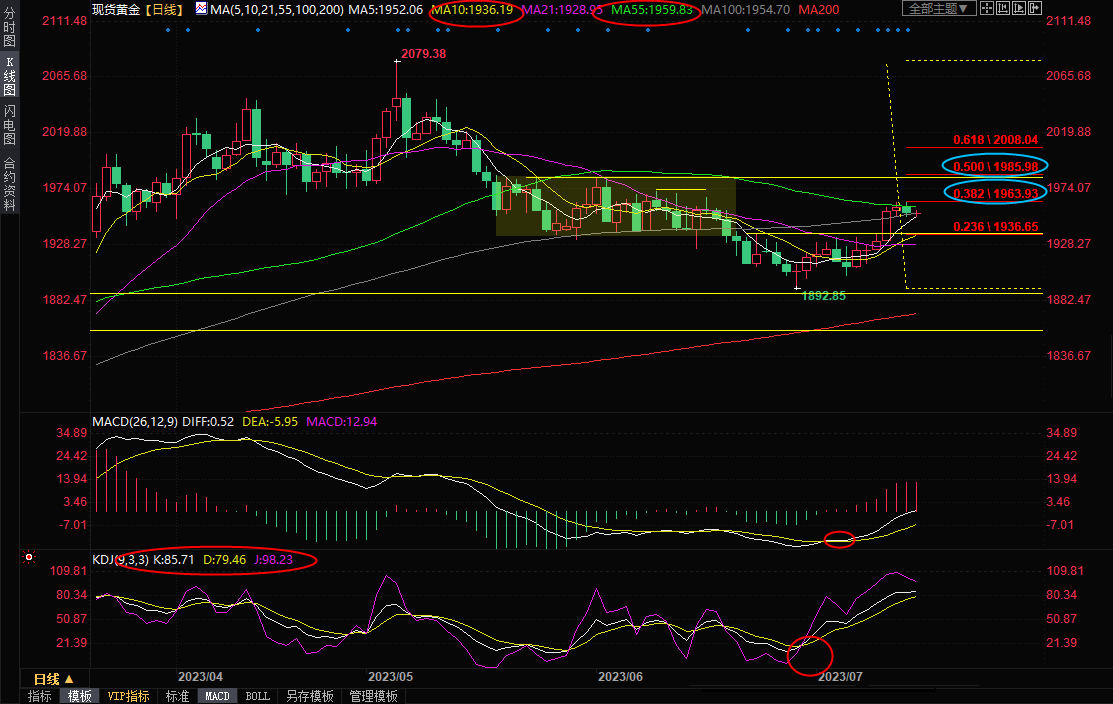Screen dimensions: 1113x704
Task: Open the 闪电图 sidebar tab
Action: [10, 124]
